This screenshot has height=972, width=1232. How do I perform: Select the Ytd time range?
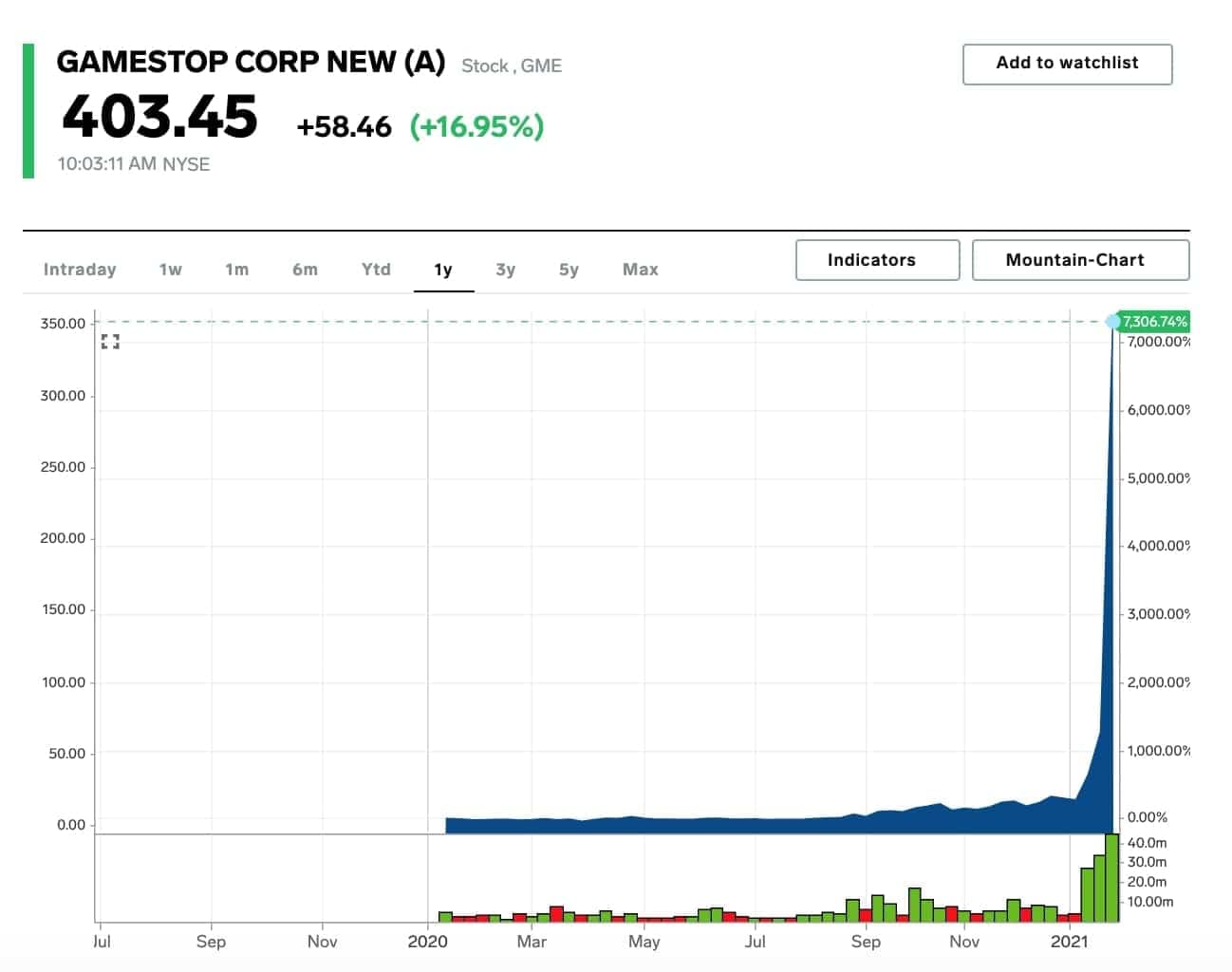click(375, 270)
